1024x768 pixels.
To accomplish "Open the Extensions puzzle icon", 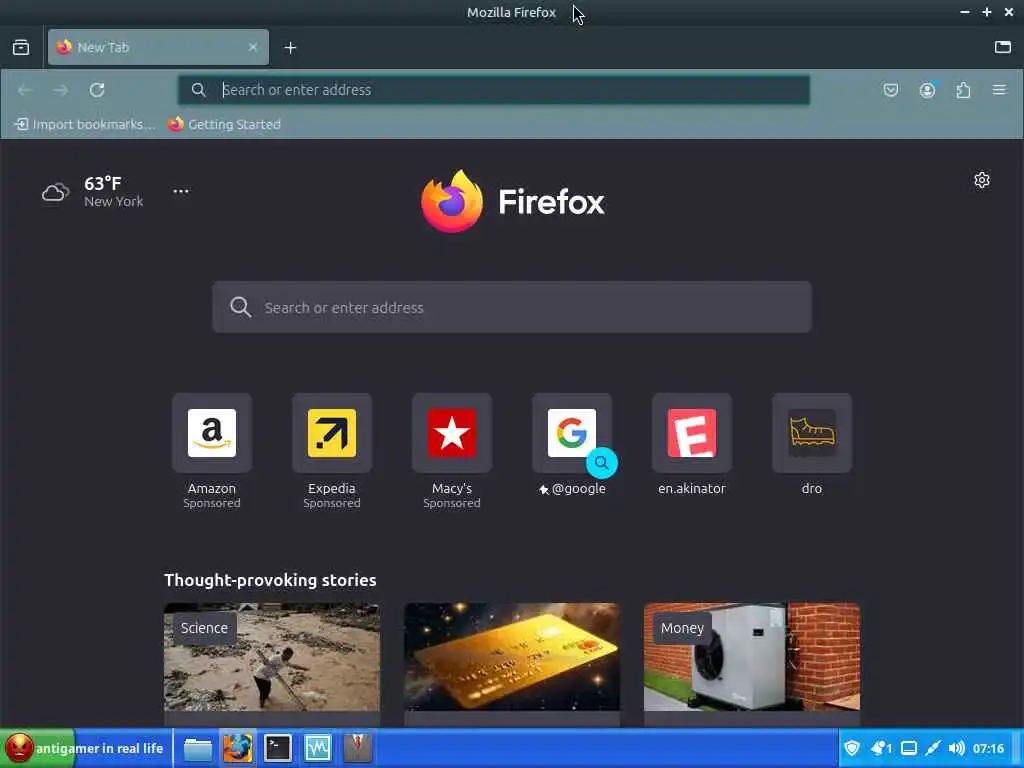I will (x=963, y=90).
